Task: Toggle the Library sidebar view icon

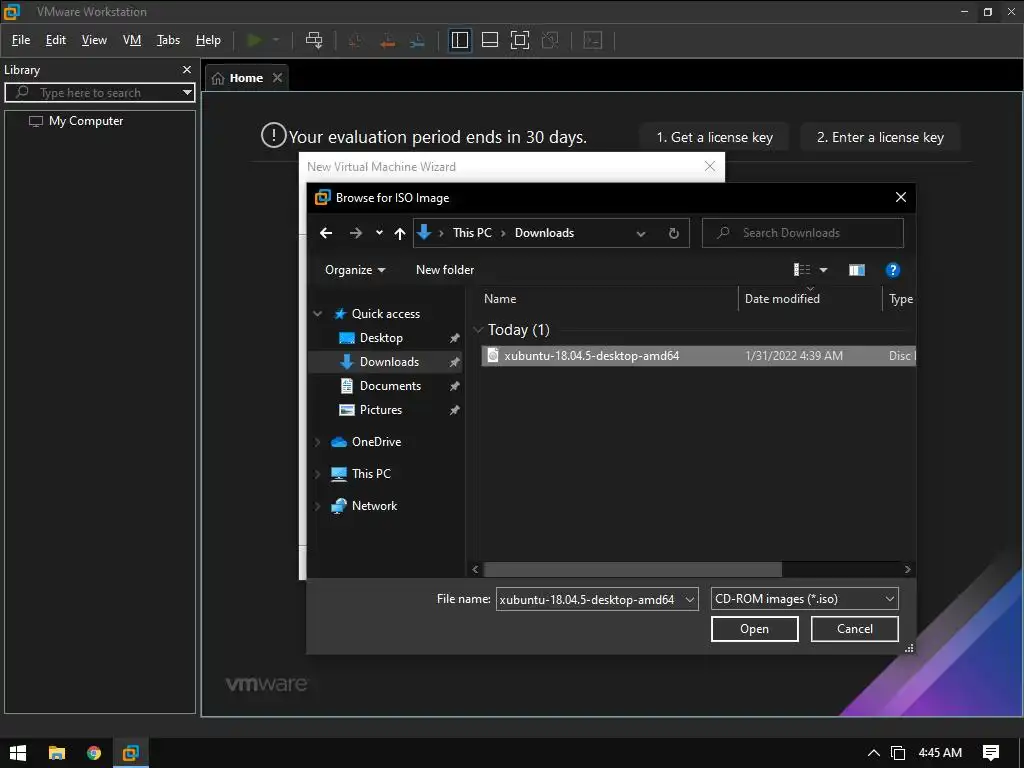Action: pos(460,40)
